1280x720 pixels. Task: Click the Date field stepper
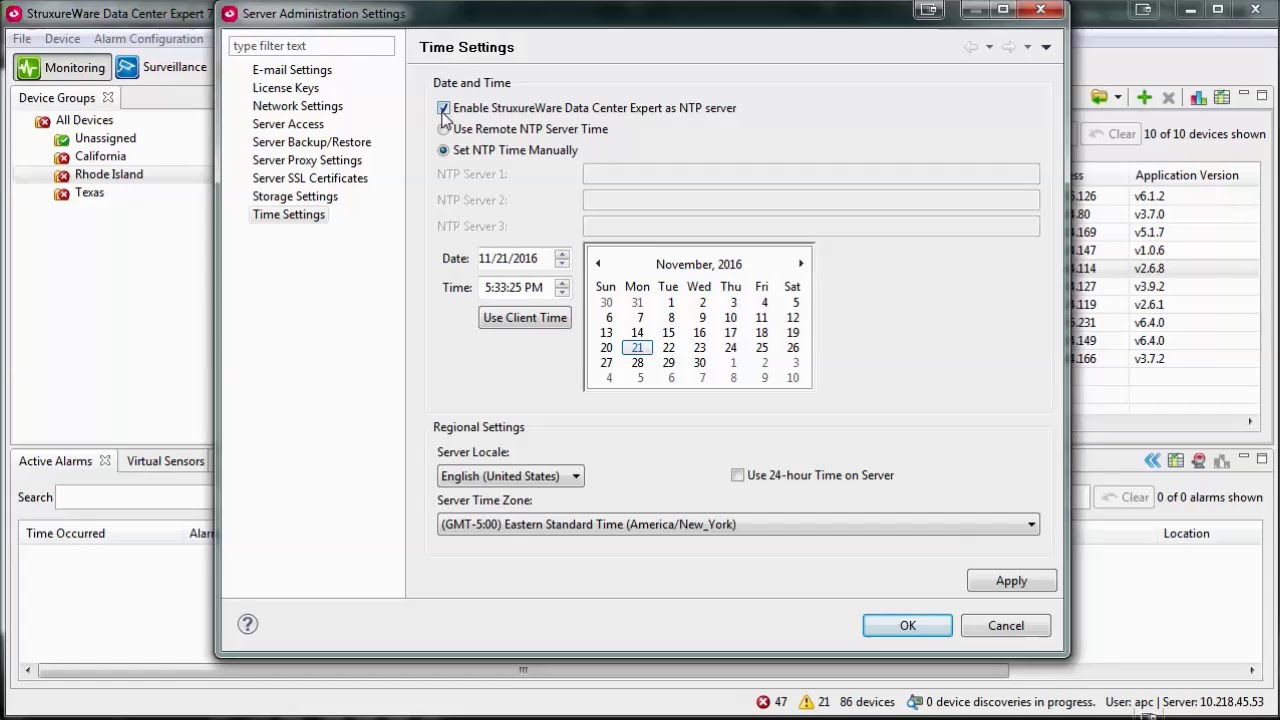(562, 258)
